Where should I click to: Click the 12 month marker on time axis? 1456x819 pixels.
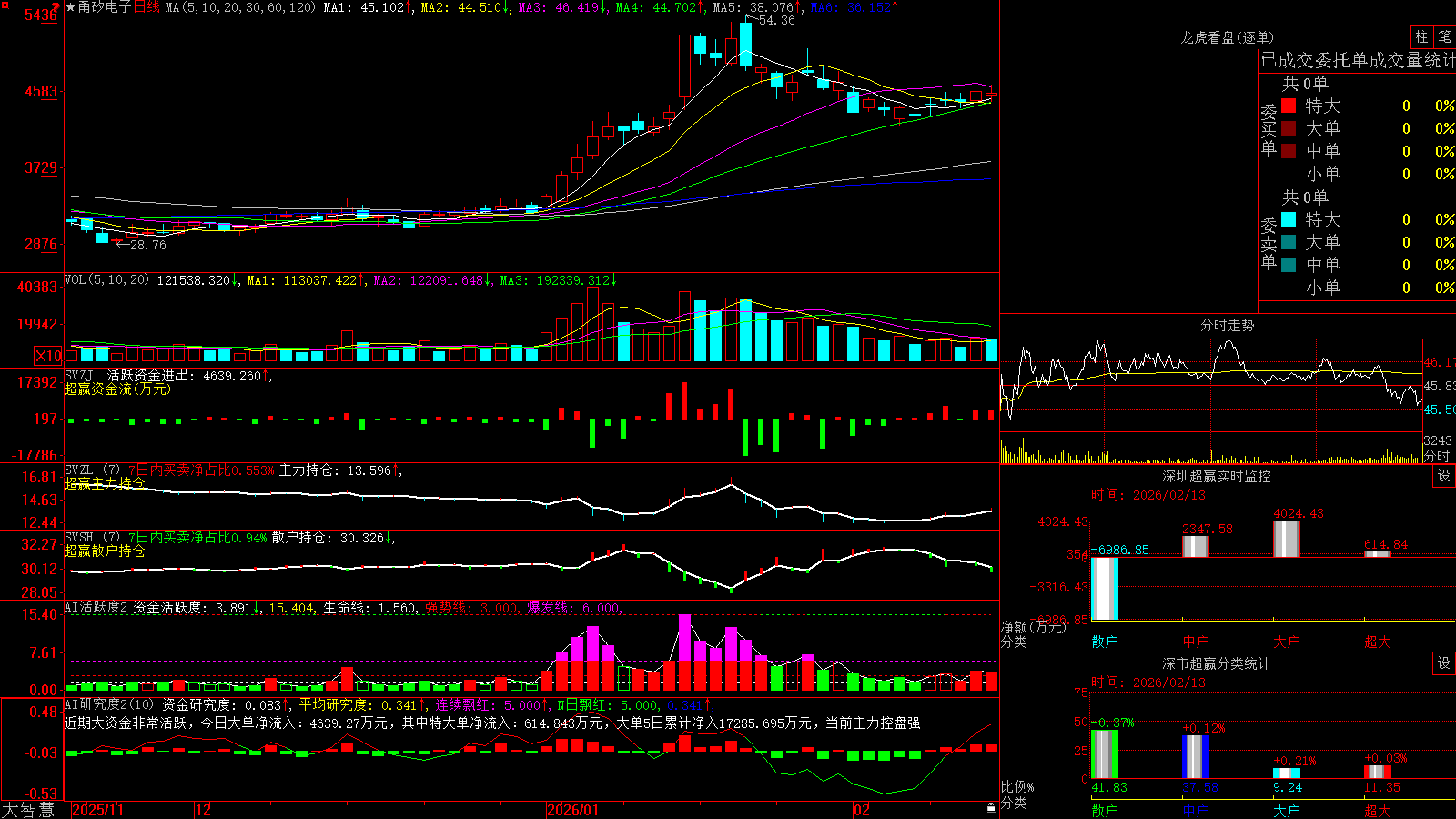click(204, 810)
